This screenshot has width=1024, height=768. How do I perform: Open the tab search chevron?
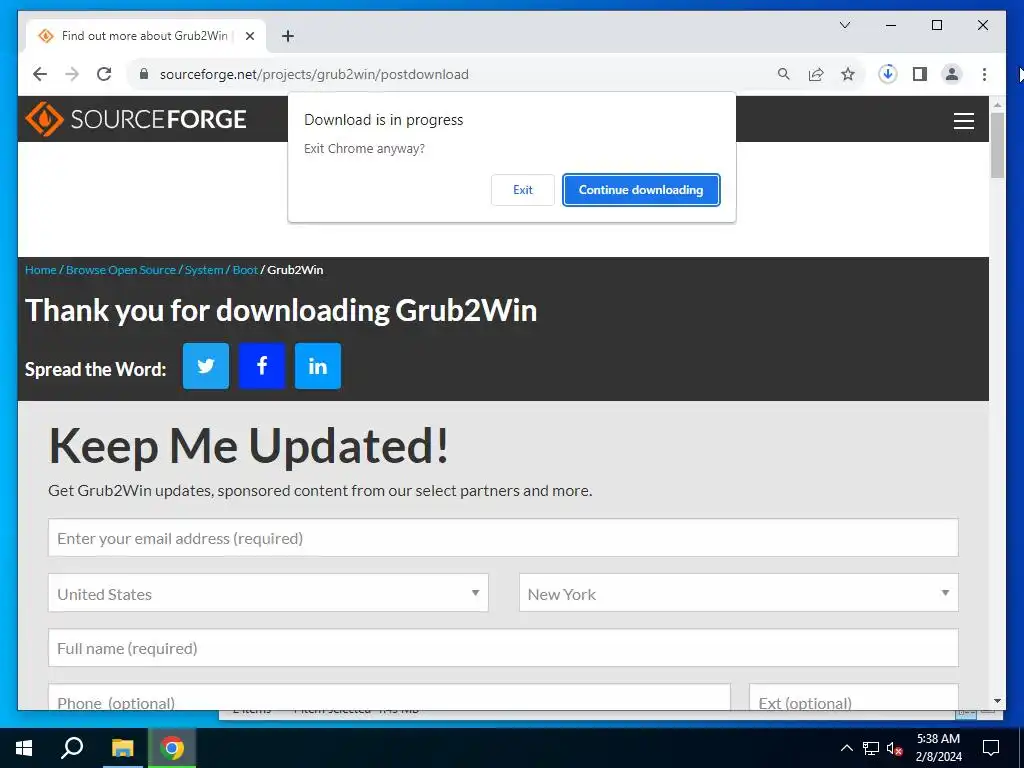click(844, 25)
